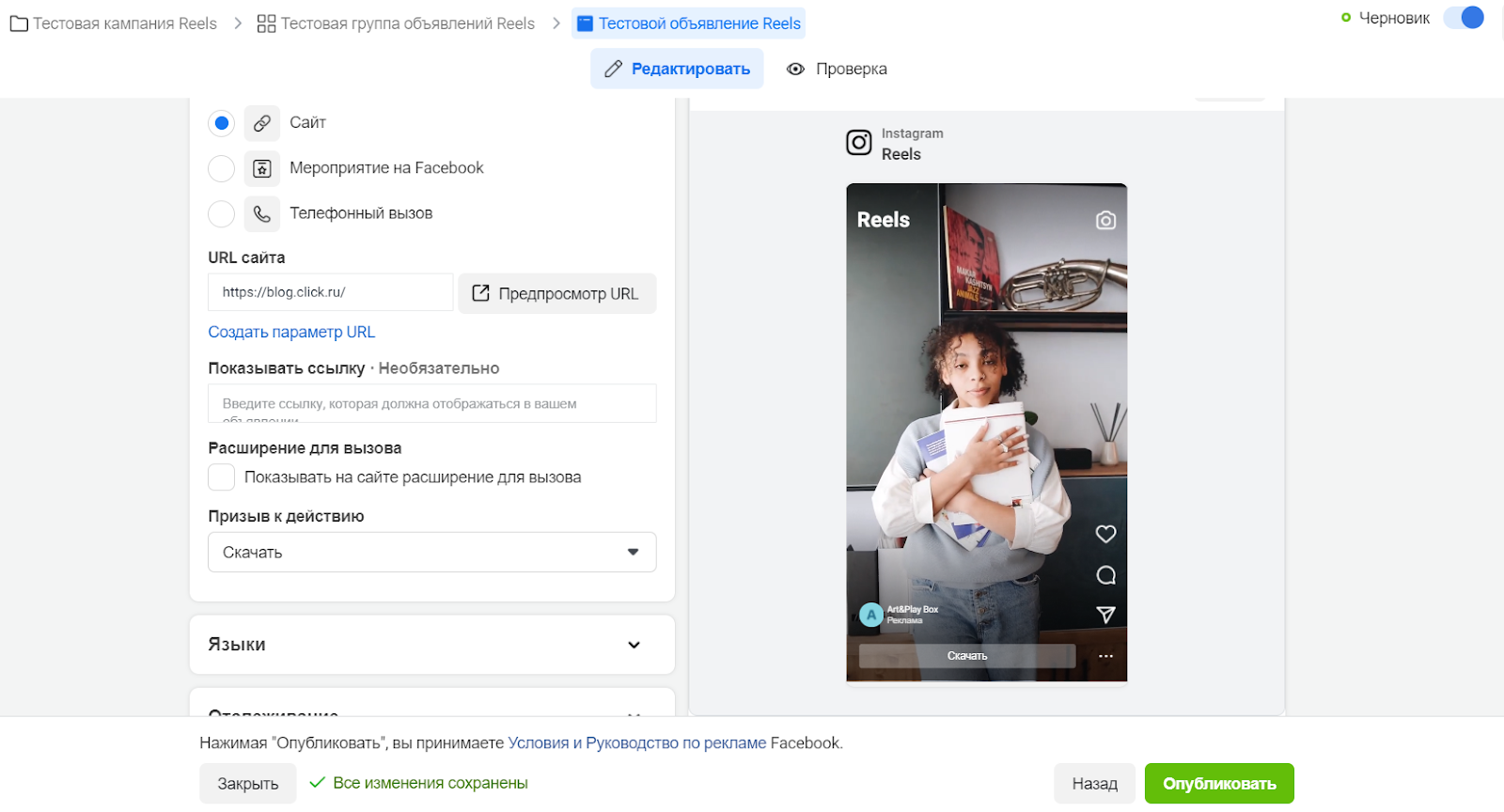Check the call extension checkbox

pos(221,477)
